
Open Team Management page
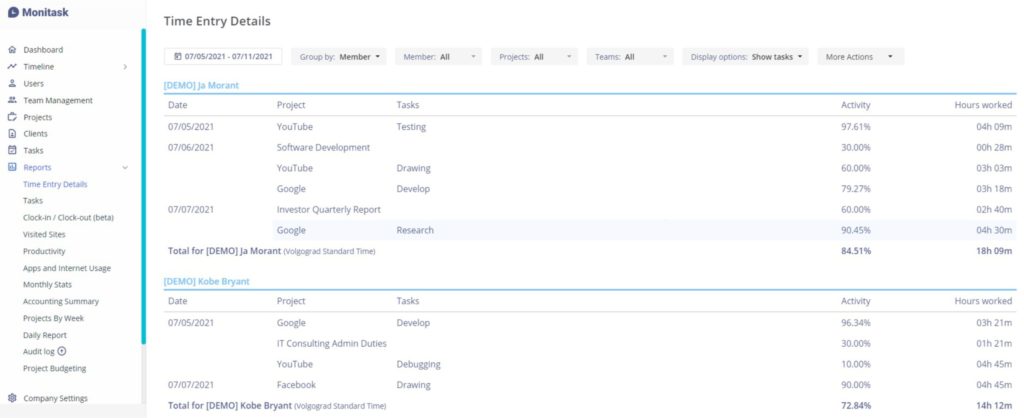58,101
